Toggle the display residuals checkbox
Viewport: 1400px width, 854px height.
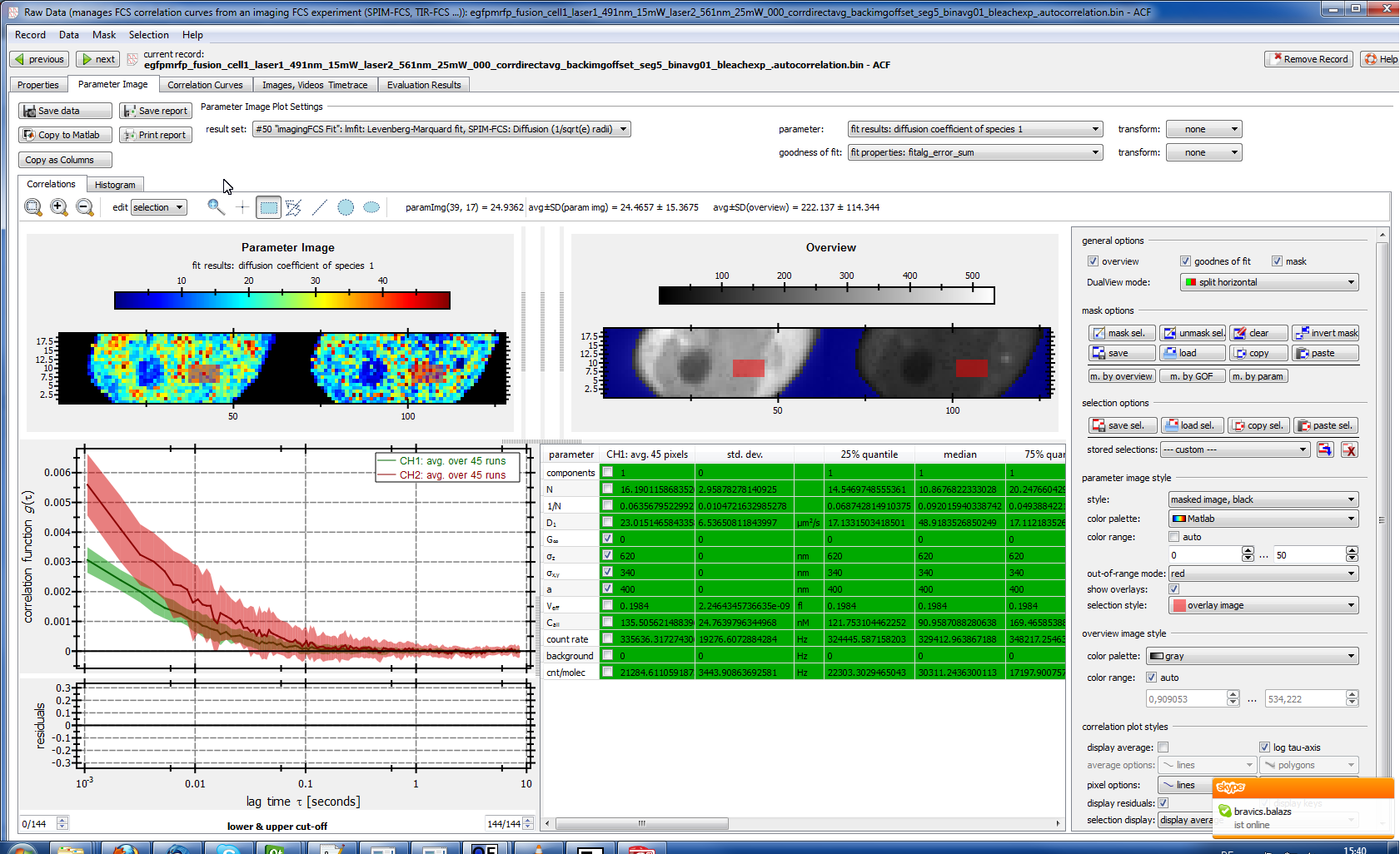point(1163,803)
